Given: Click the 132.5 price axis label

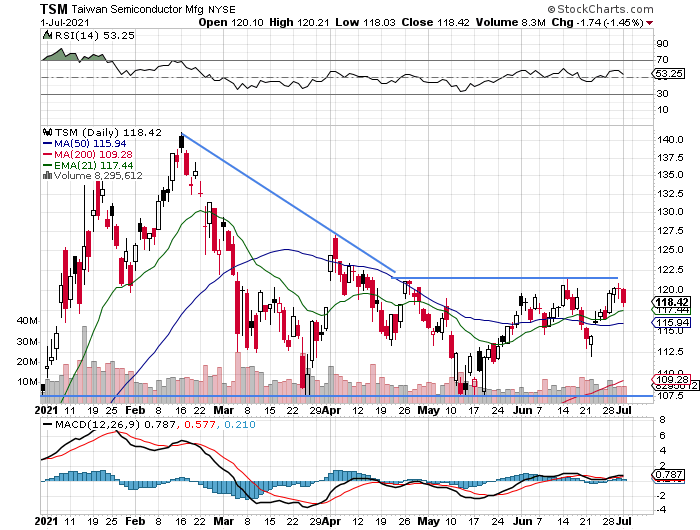Looking at the screenshot, I should coord(670,194).
